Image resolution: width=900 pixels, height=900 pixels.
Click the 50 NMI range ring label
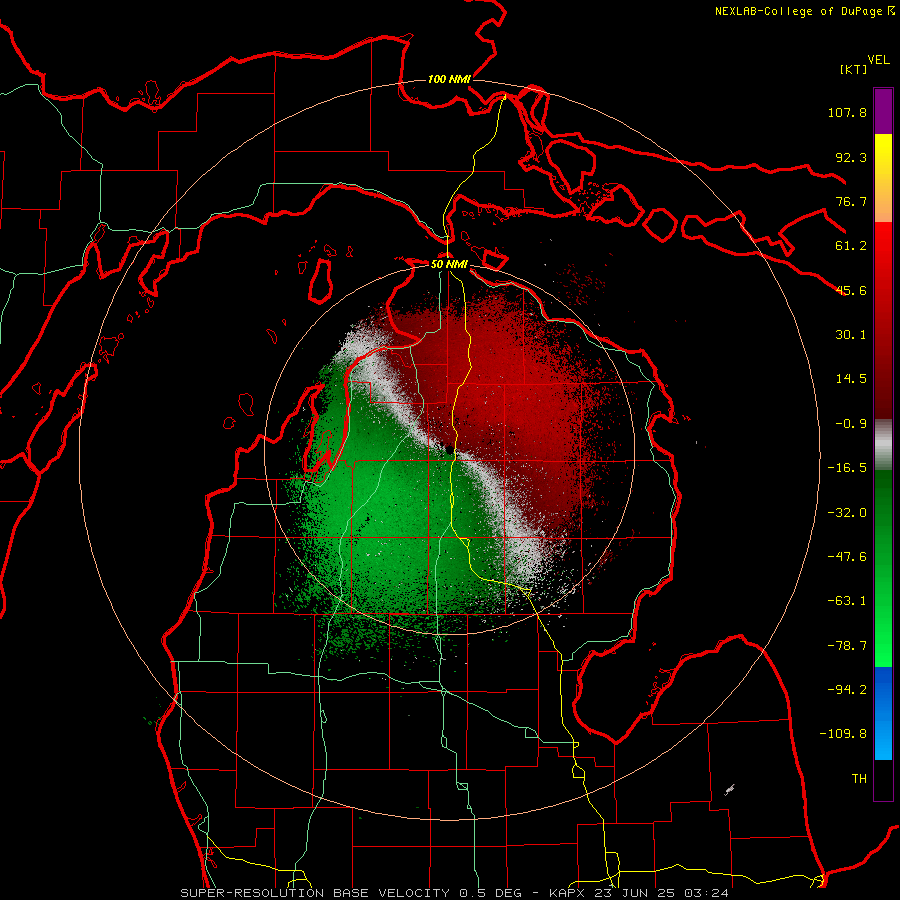coord(449,265)
